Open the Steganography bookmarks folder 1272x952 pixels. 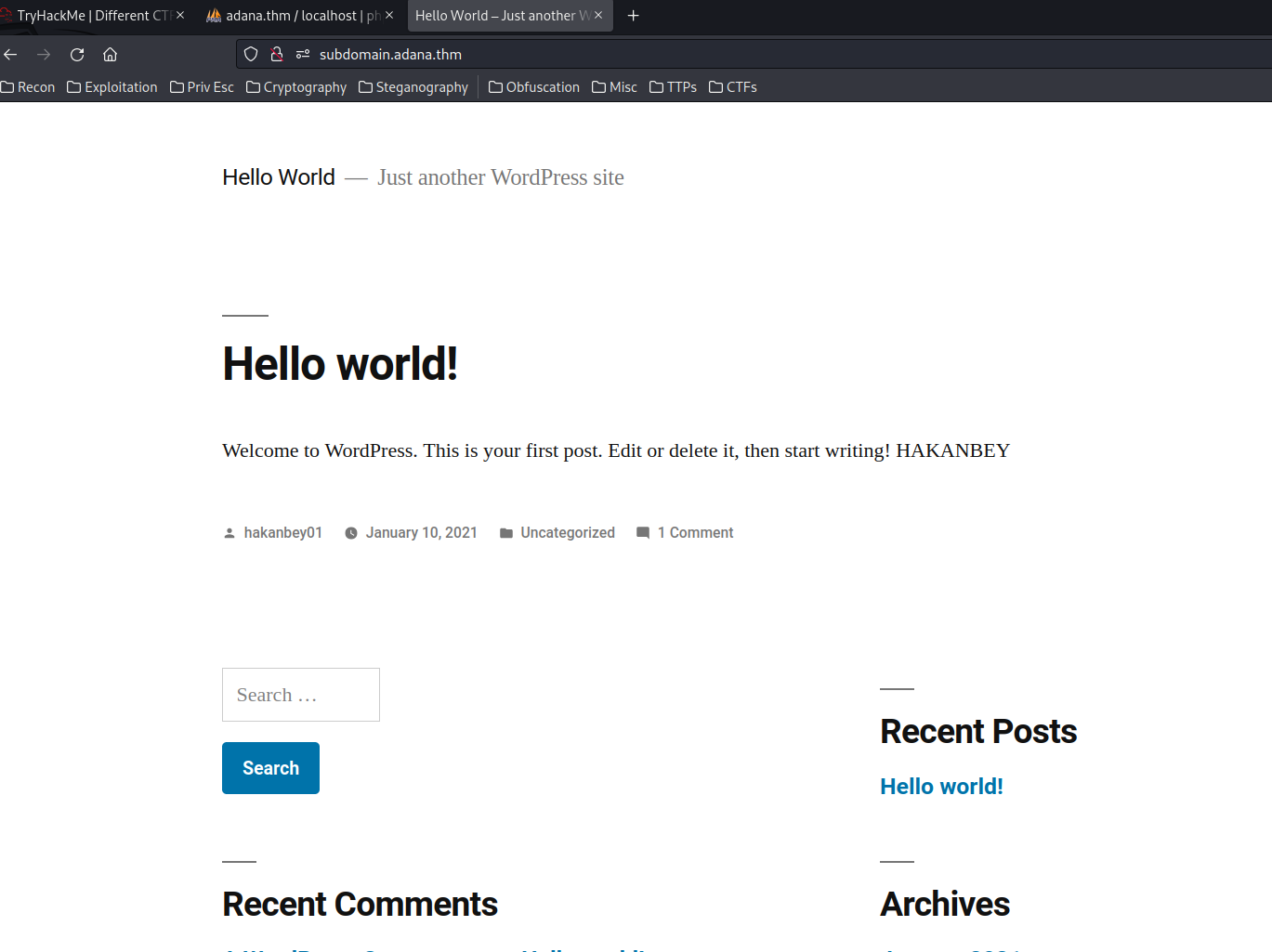413,87
